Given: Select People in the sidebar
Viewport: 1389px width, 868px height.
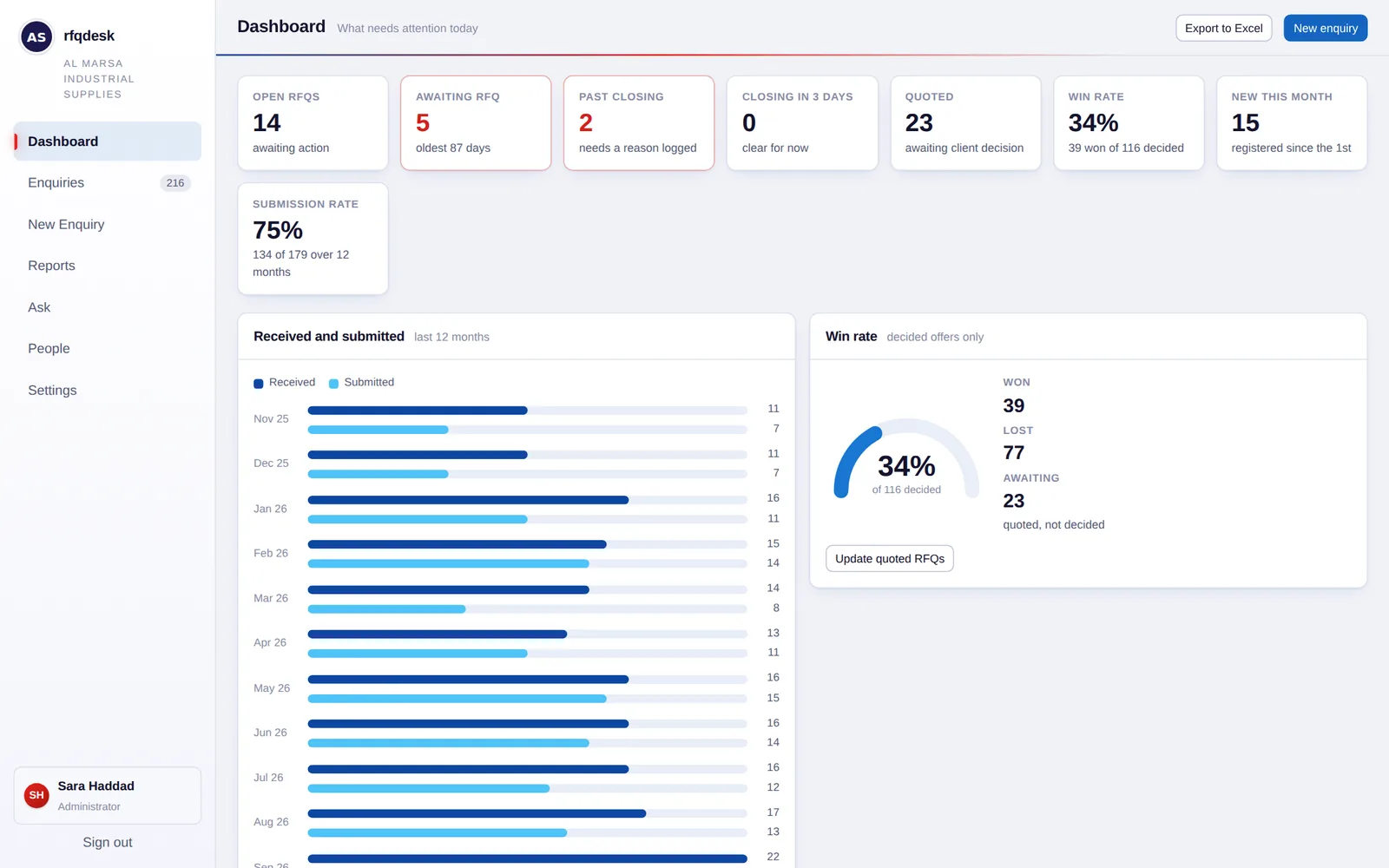Looking at the screenshot, I should (108, 349).
